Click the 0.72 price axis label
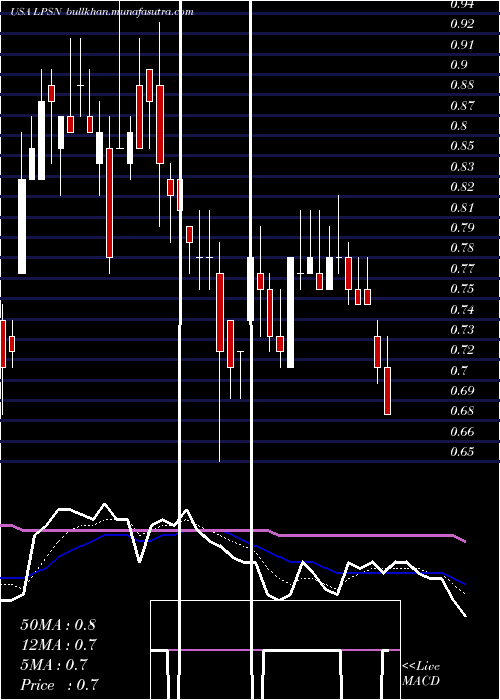This screenshot has width=500, height=700. tap(462, 350)
